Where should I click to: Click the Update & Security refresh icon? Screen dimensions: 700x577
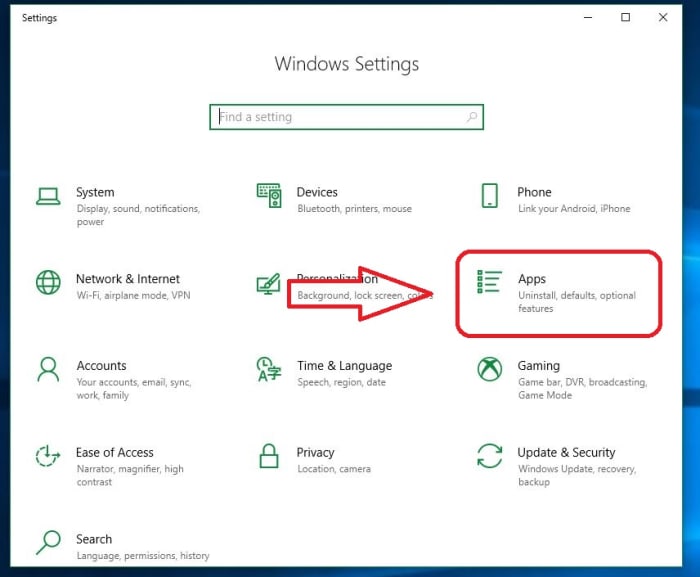(x=490, y=456)
